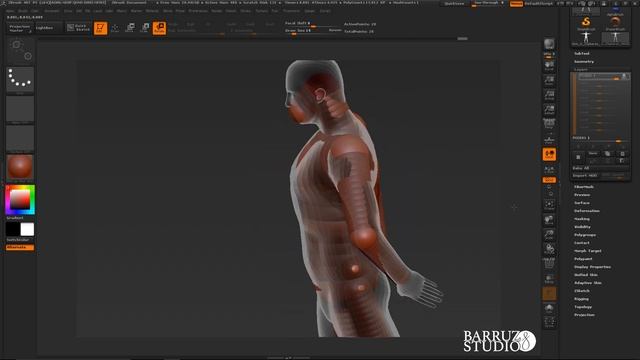640x360 pixels.
Task: Open Projection Master
Action: [x=20, y=28]
